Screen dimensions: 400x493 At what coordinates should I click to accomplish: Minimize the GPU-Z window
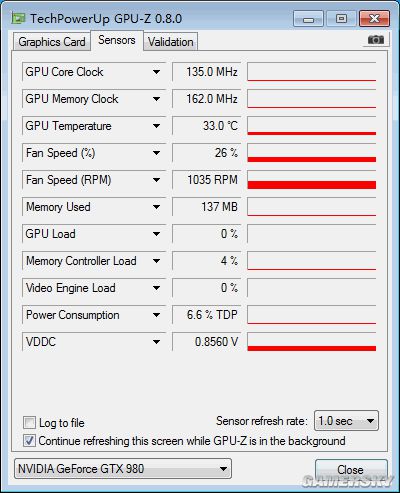tap(308, 19)
